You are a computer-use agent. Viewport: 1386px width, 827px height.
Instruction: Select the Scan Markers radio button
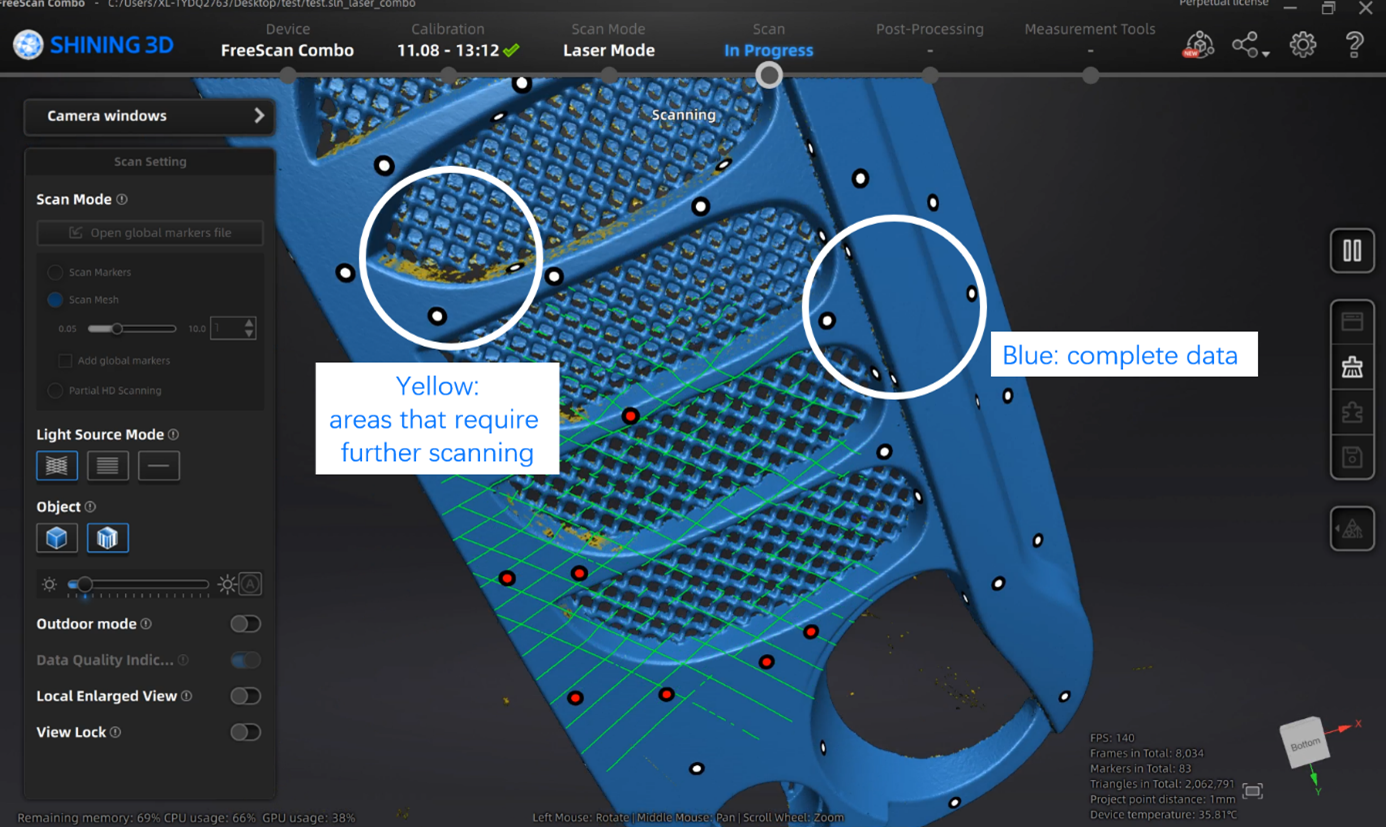(55, 272)
